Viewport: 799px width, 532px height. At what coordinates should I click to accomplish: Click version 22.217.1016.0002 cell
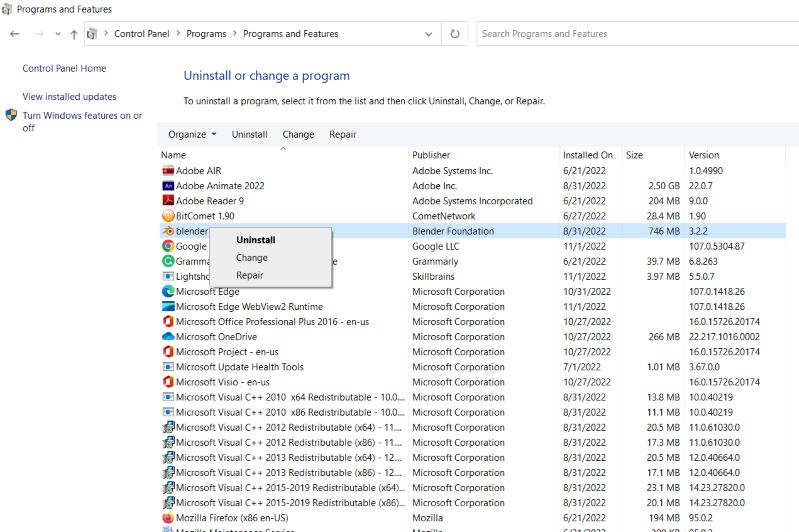tap(724, 336)
